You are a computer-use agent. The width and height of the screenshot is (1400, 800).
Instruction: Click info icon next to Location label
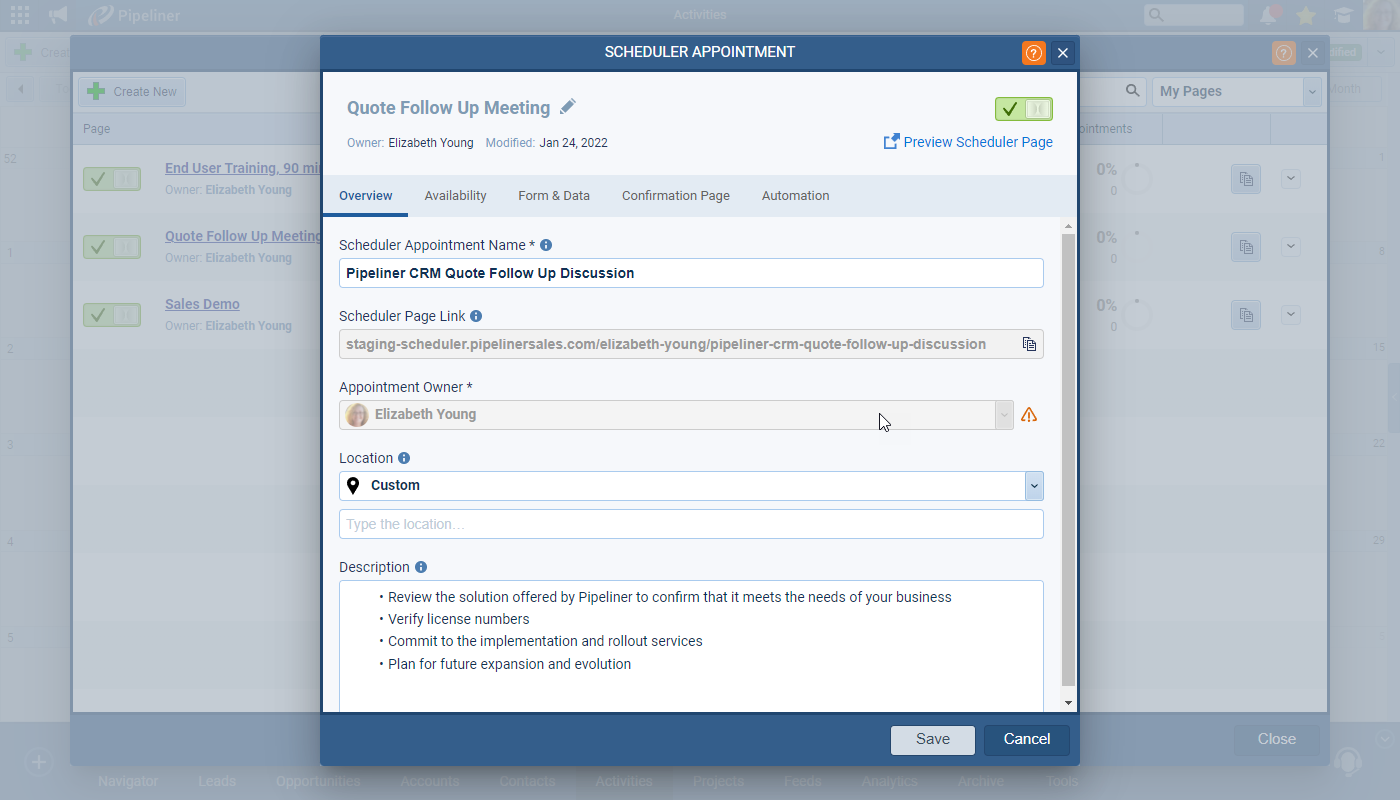point(404,458)
